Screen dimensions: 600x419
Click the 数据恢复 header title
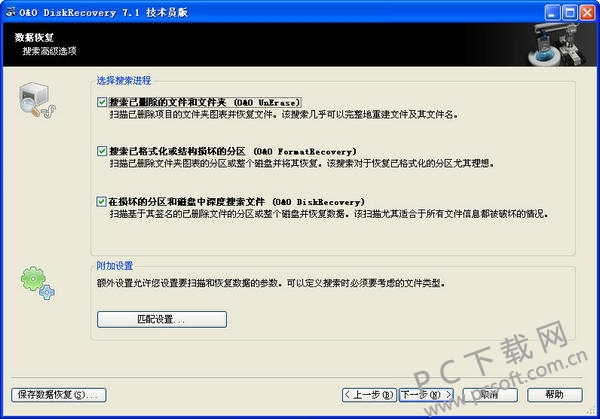click(34, 37)
